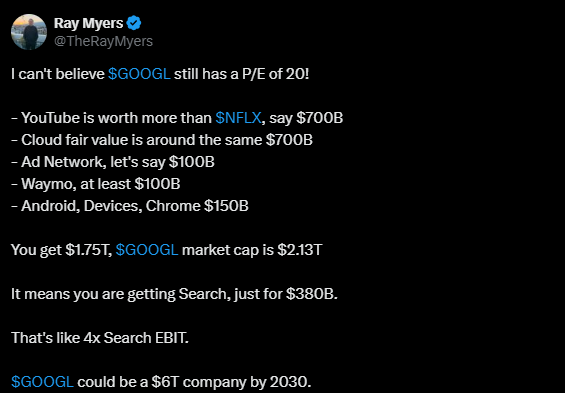The width and height of the screenshot is (565, 393).
Task: Click the Ad Network $100B line
Action: coord(113,162)
